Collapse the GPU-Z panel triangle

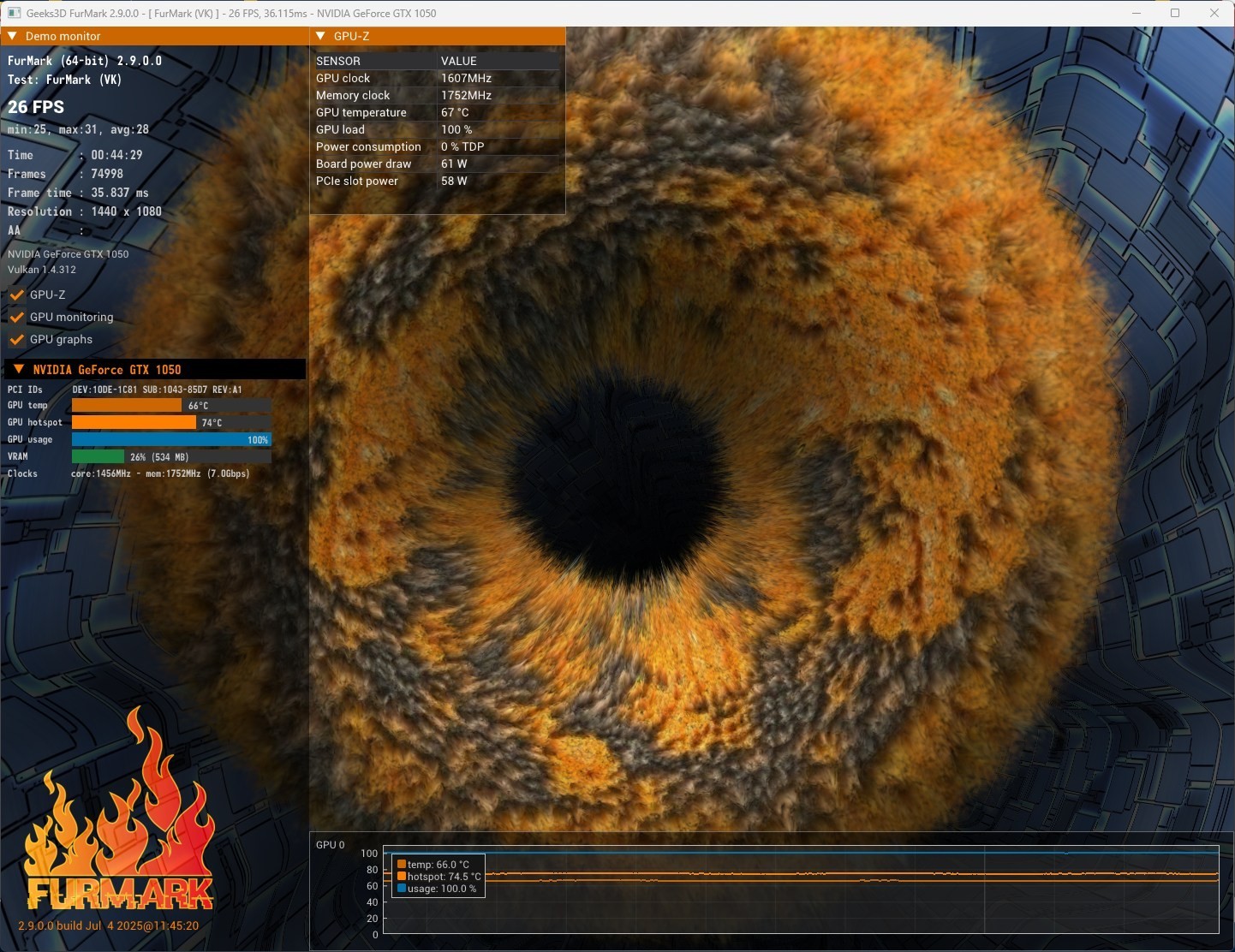pyautogui.click(x=320, y=36)
